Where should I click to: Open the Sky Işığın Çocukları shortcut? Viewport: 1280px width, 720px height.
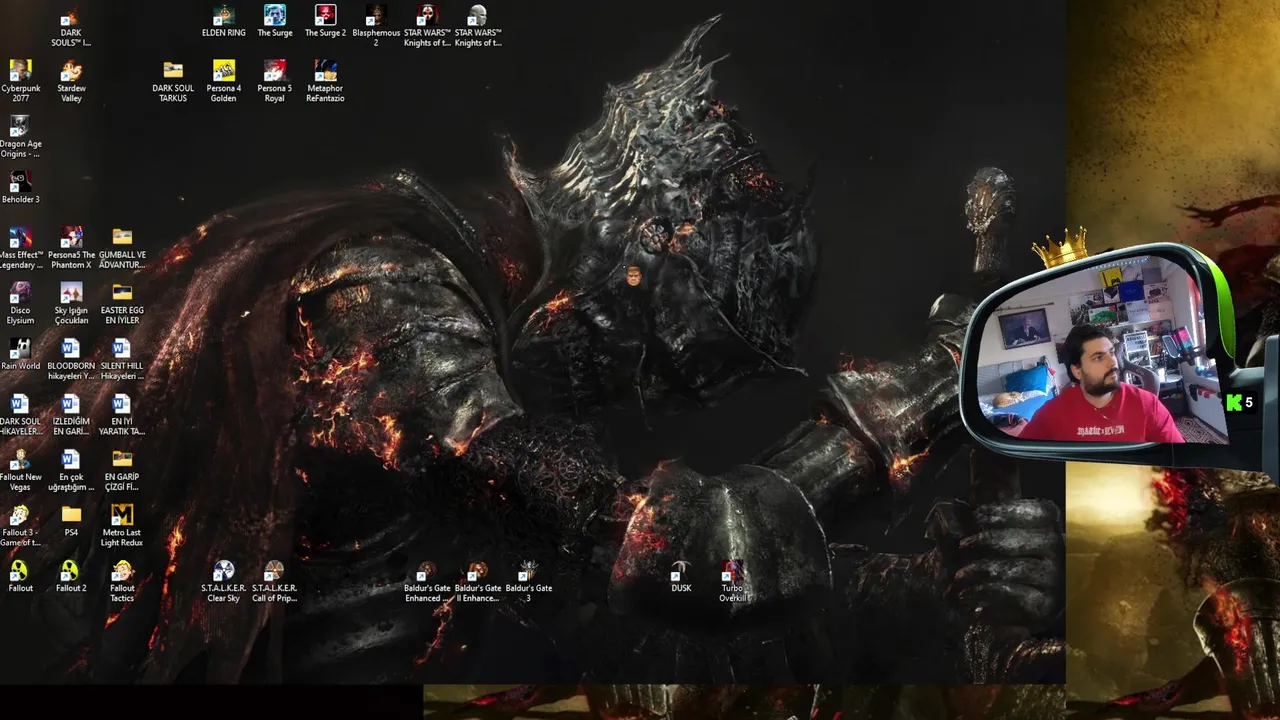pyautogui.click(x=71, y=304)
